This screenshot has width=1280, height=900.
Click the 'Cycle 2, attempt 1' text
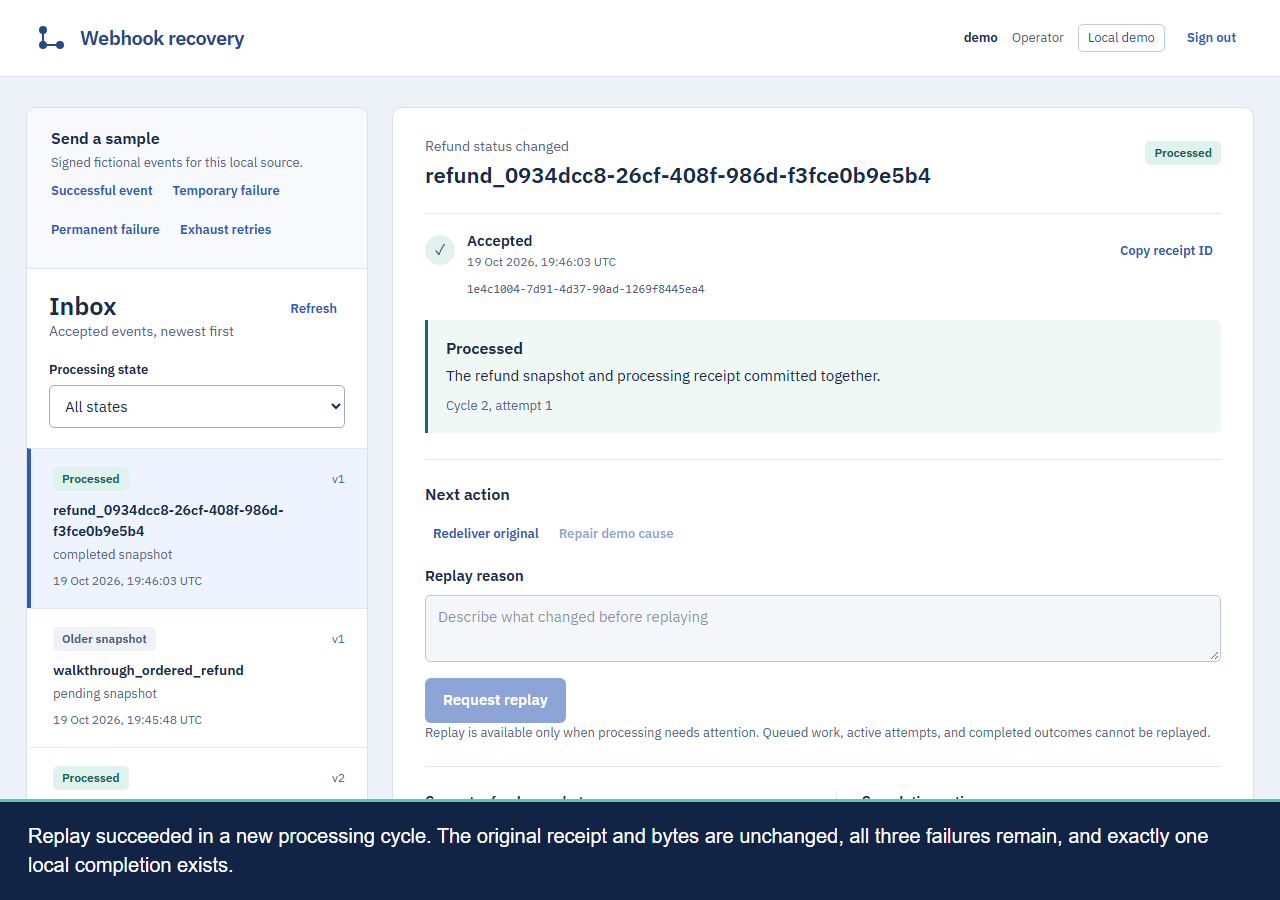click(x=499, y=406)
